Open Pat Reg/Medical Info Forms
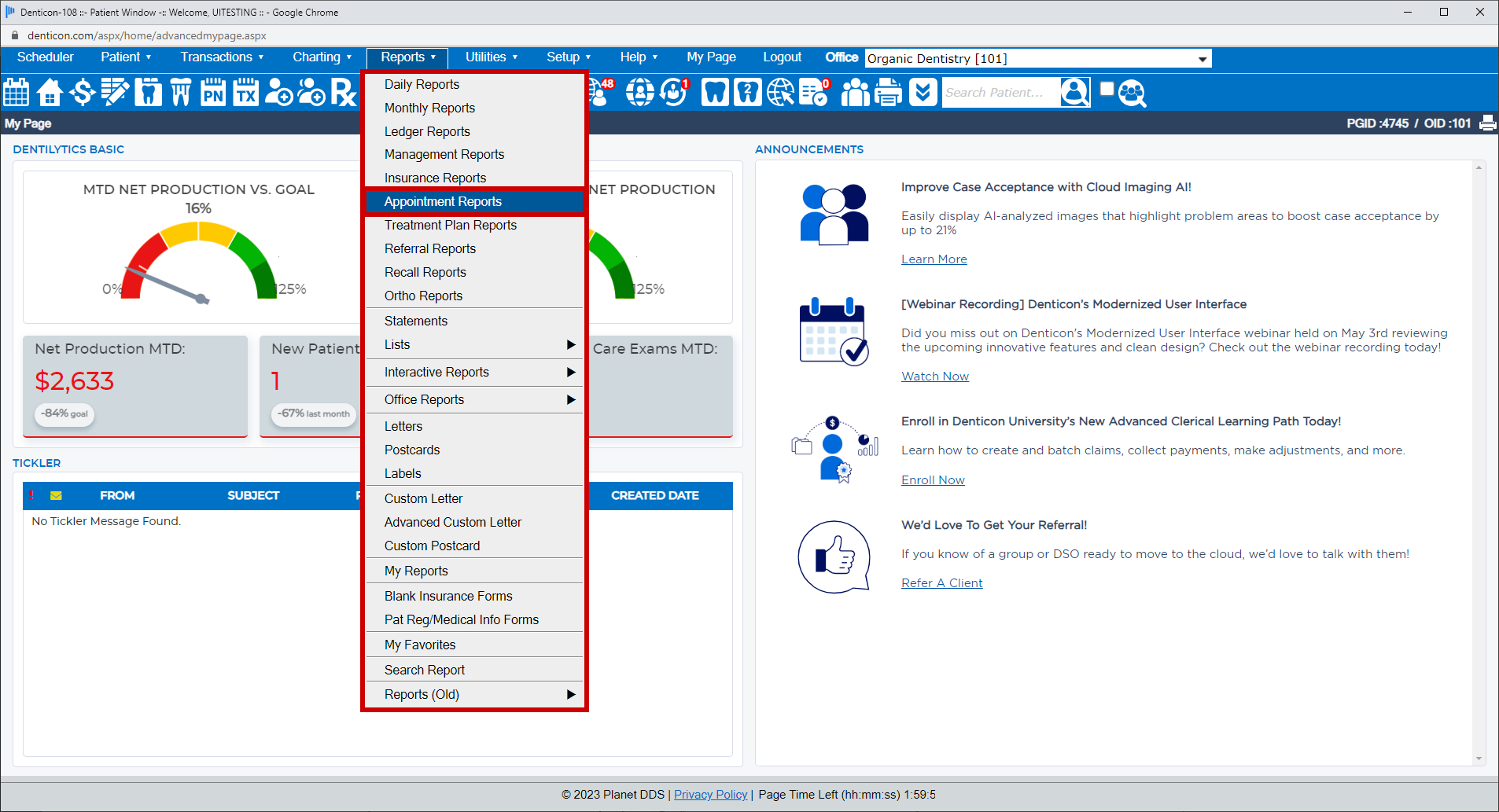The width and height of the screenshot is (1499, 812). click(x=475, y=620)
